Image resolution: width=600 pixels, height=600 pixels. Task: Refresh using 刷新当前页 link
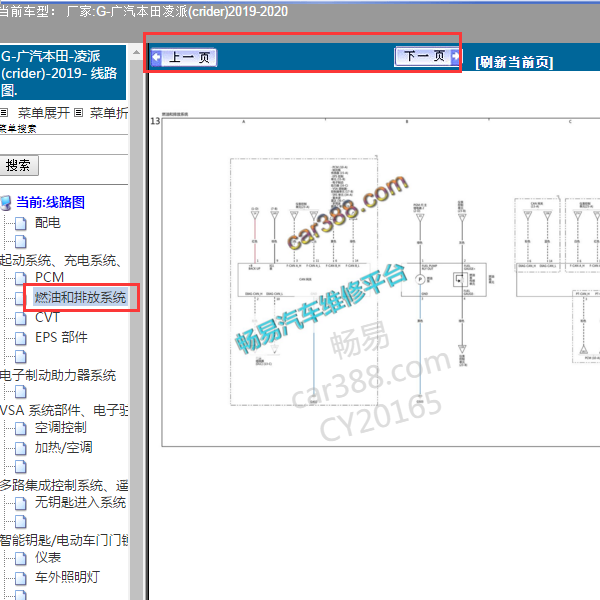514,62
